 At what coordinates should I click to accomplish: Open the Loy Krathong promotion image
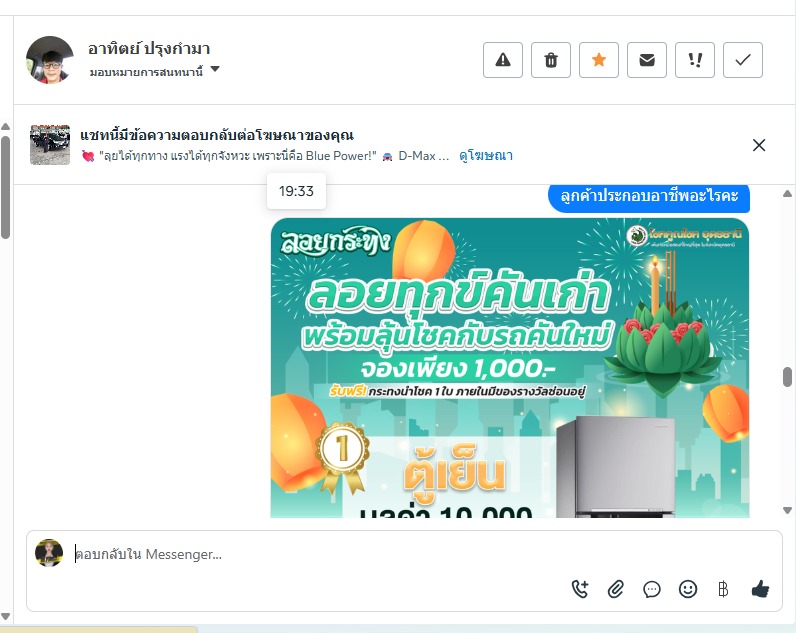pyautogui.click(x=510, y=368)
